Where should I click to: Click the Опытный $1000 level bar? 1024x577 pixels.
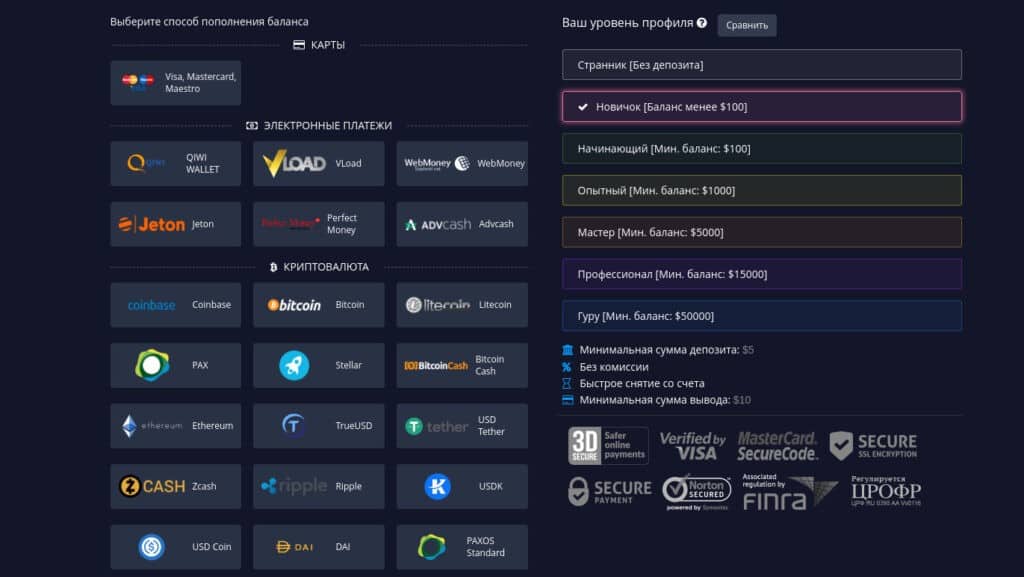click(x=761, y=190)
